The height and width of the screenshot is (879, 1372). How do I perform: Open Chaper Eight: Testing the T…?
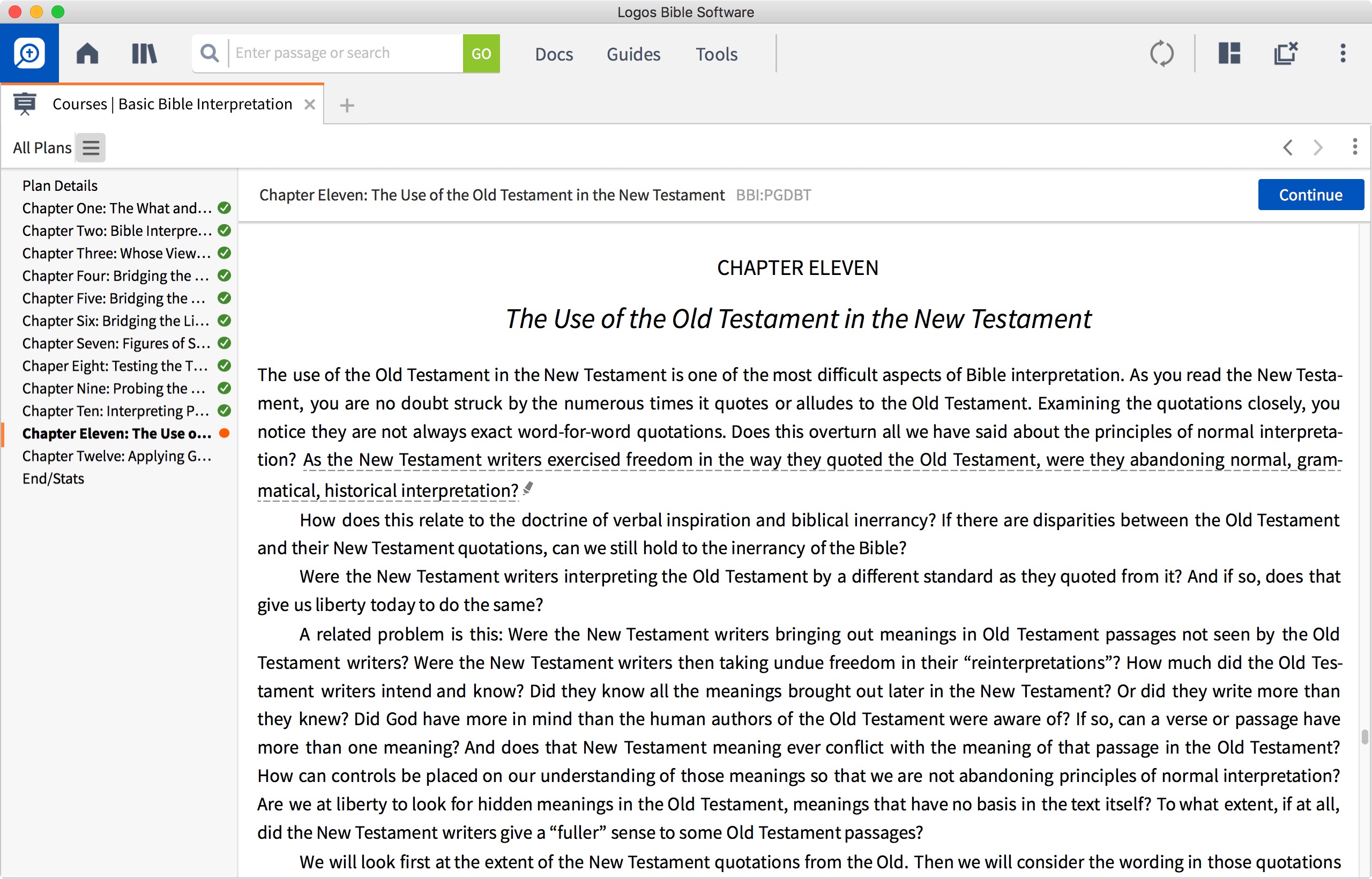click(115, 366)
